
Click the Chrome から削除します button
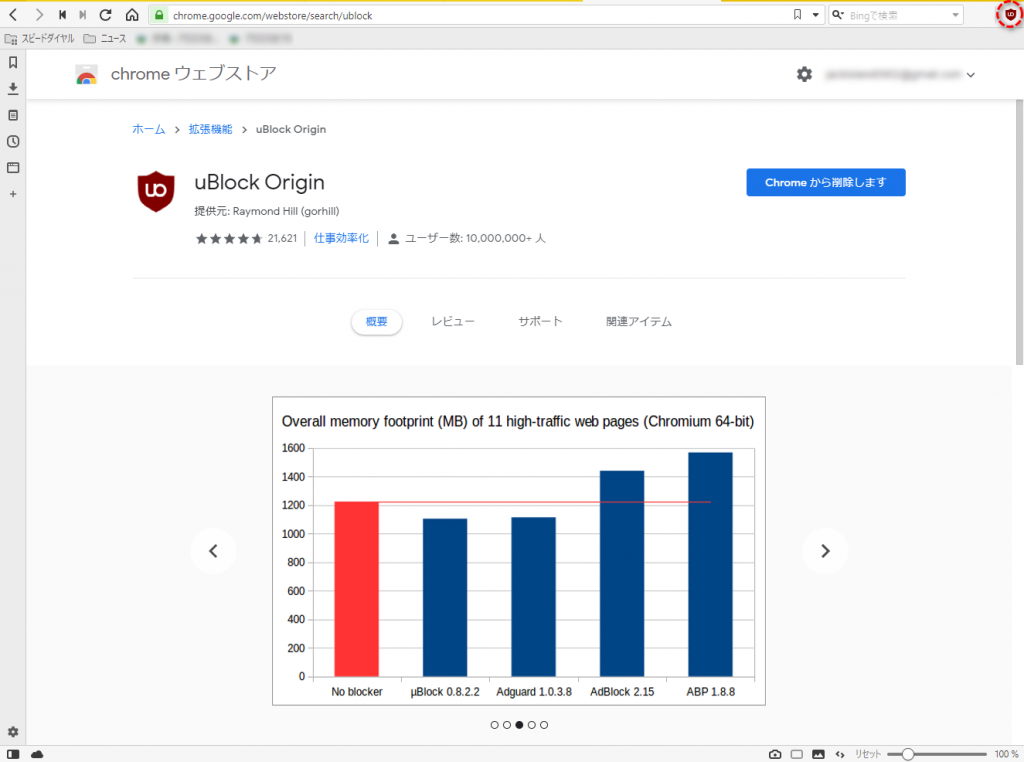tap(825, 182)
